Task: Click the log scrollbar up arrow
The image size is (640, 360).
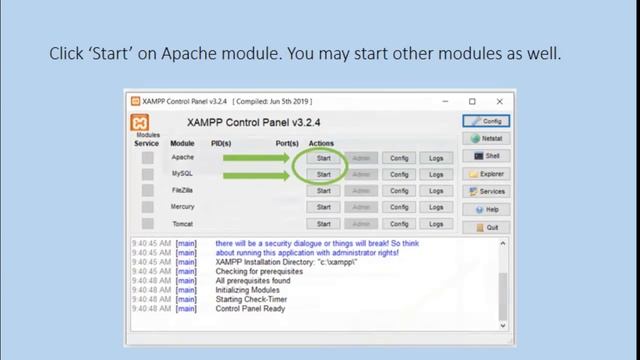Action: tap(503, 243)
